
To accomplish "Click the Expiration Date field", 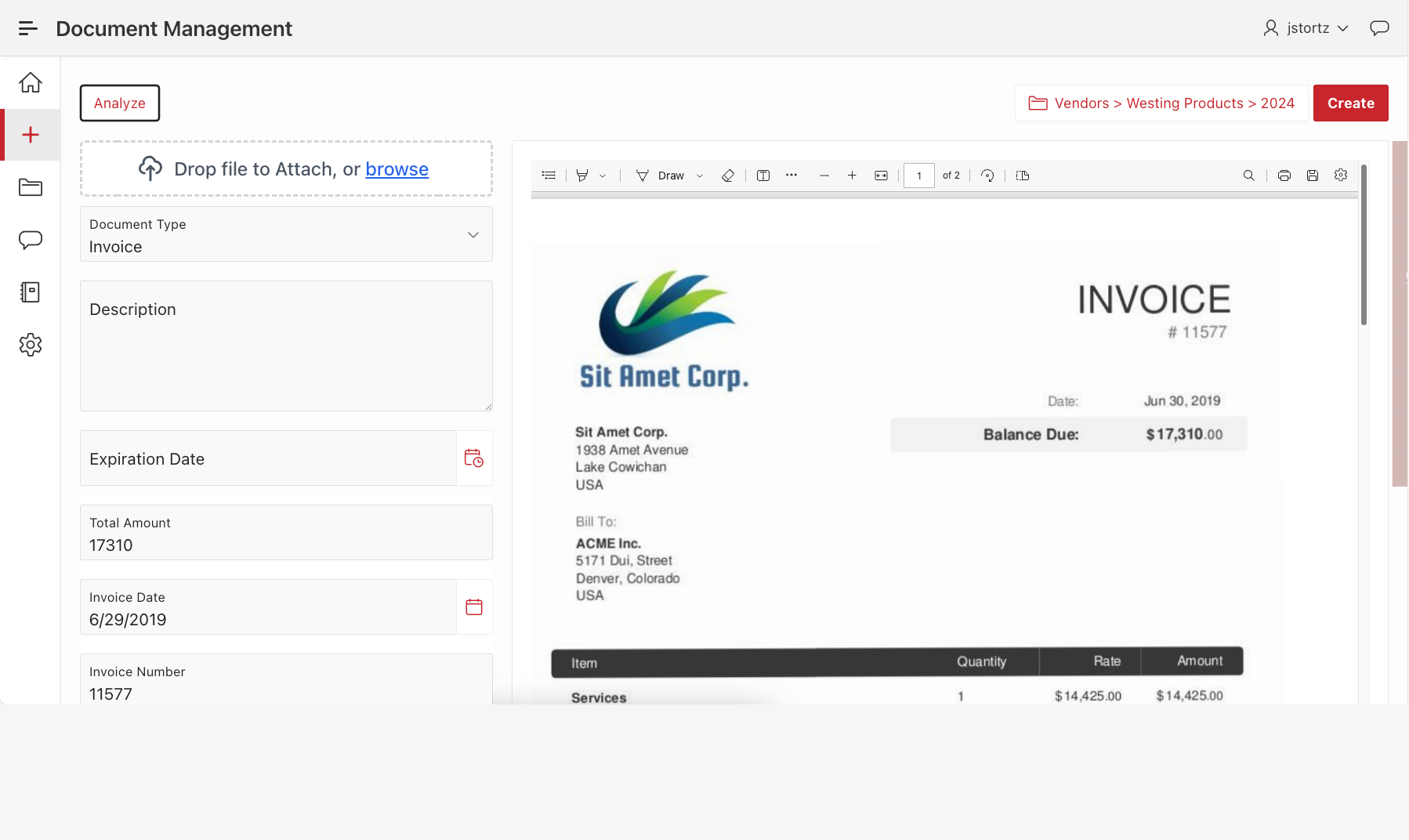I will 268,458.
